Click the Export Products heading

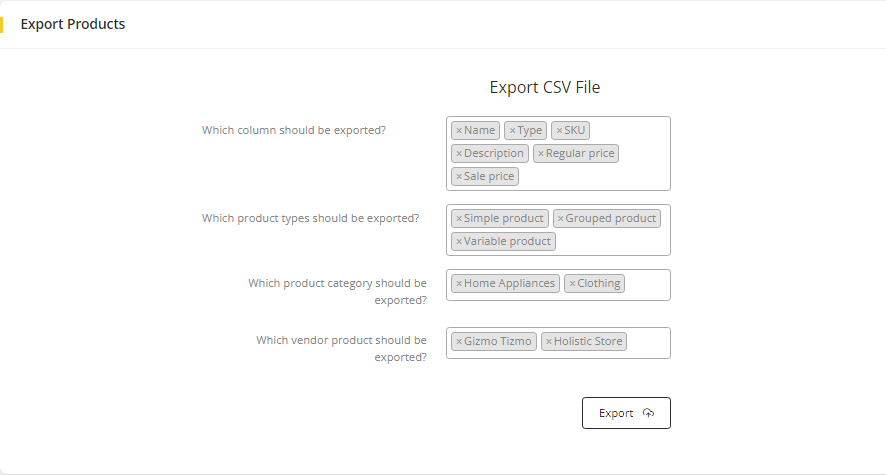click(73, 24)
